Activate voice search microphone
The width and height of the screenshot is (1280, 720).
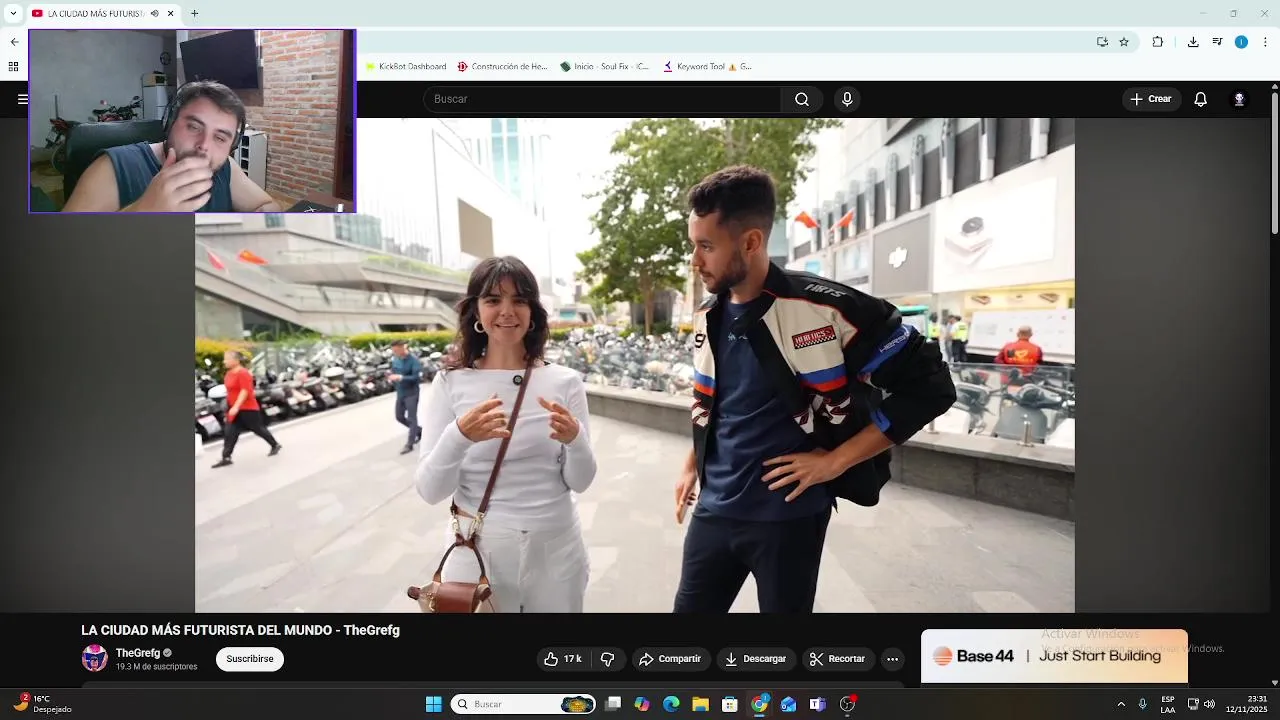pos(847,99)
